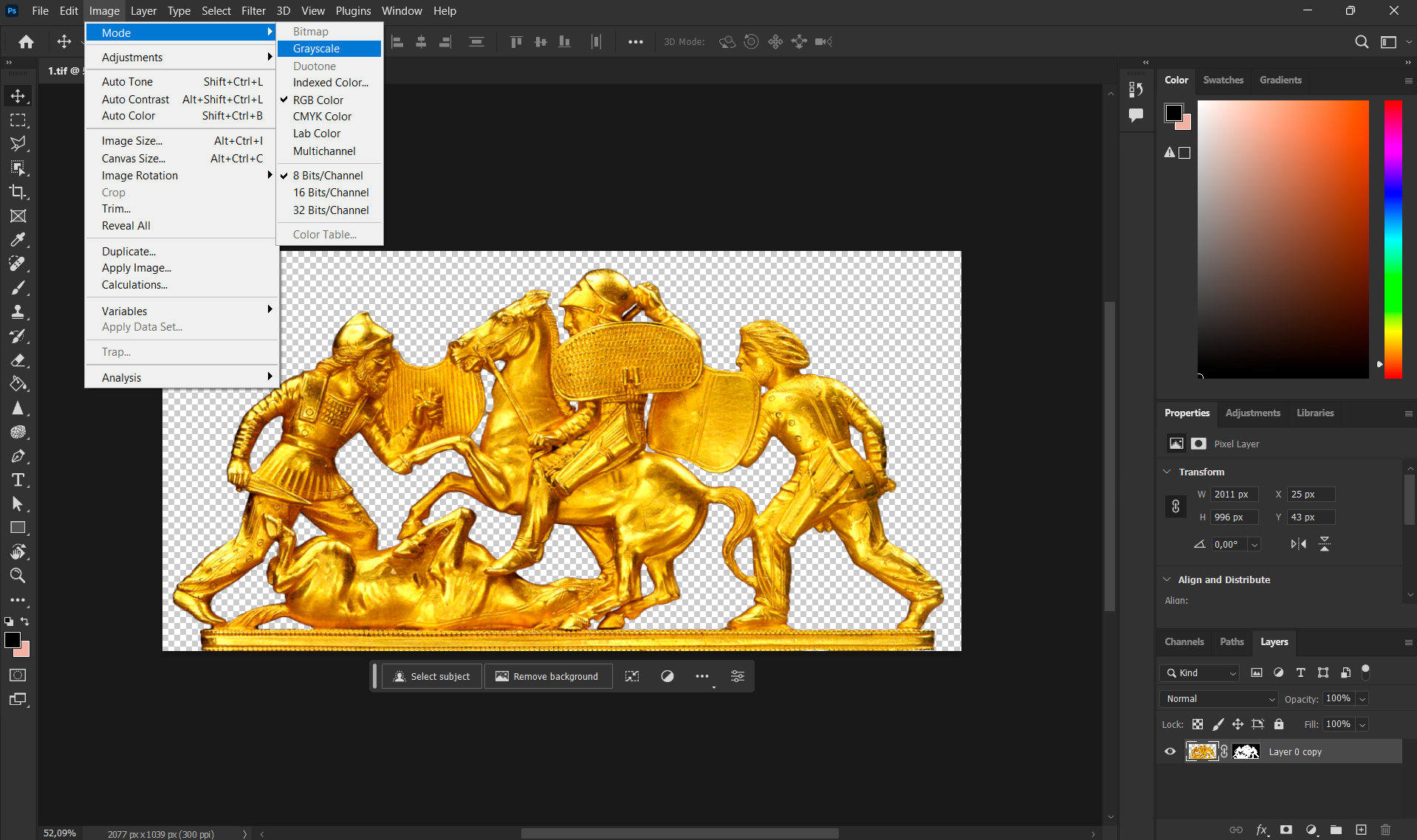Screen dimensions: 1417x840
Task: Toggle lock transparent pixels
Action: point(1198,724)
